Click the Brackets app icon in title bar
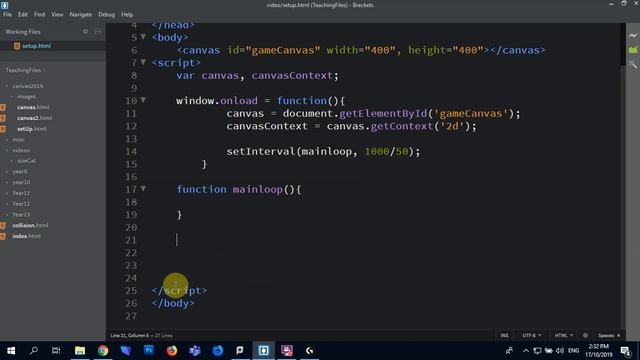 [4, 5]
